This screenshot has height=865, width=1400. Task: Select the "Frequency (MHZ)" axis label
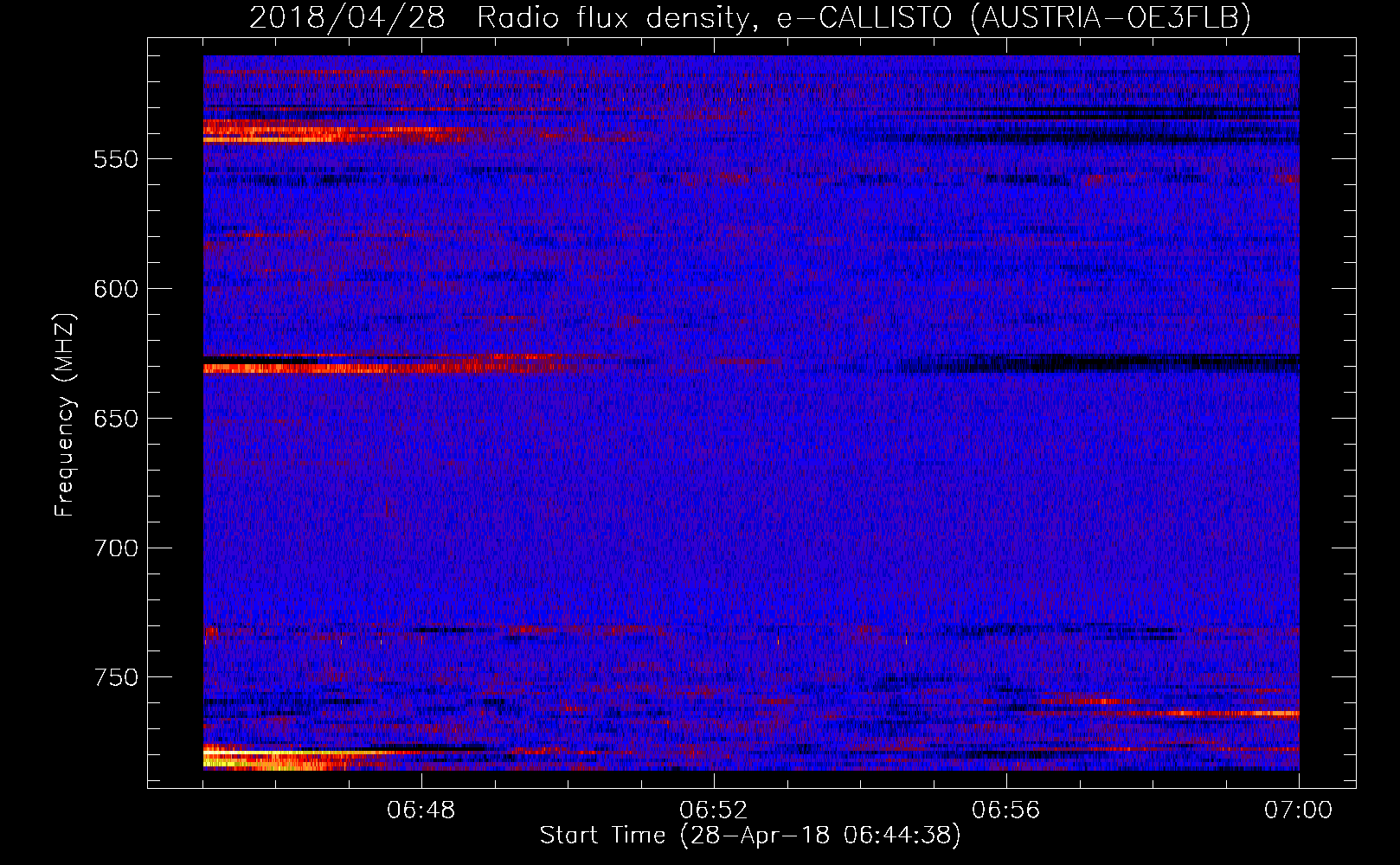[65, 414]
